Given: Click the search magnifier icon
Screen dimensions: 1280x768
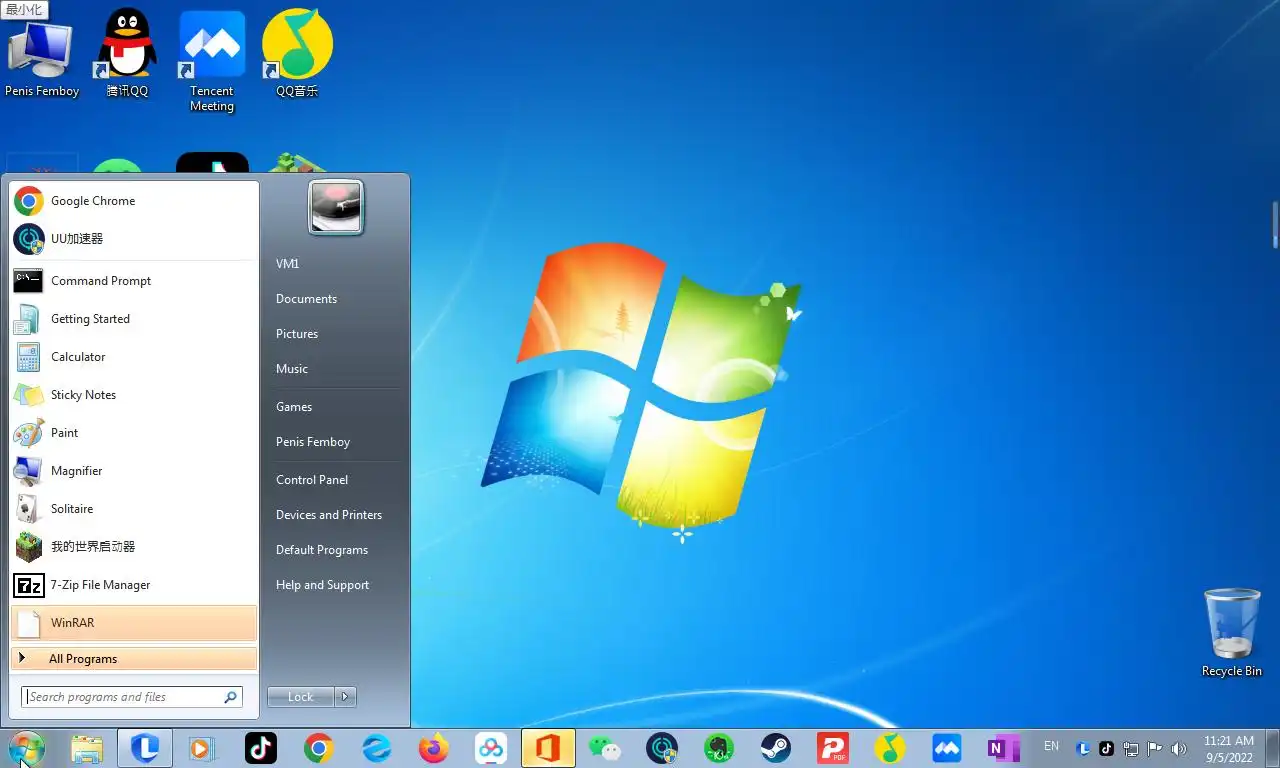Looking at the screenshot, I should pyautogui.click(x=230, y=697).
